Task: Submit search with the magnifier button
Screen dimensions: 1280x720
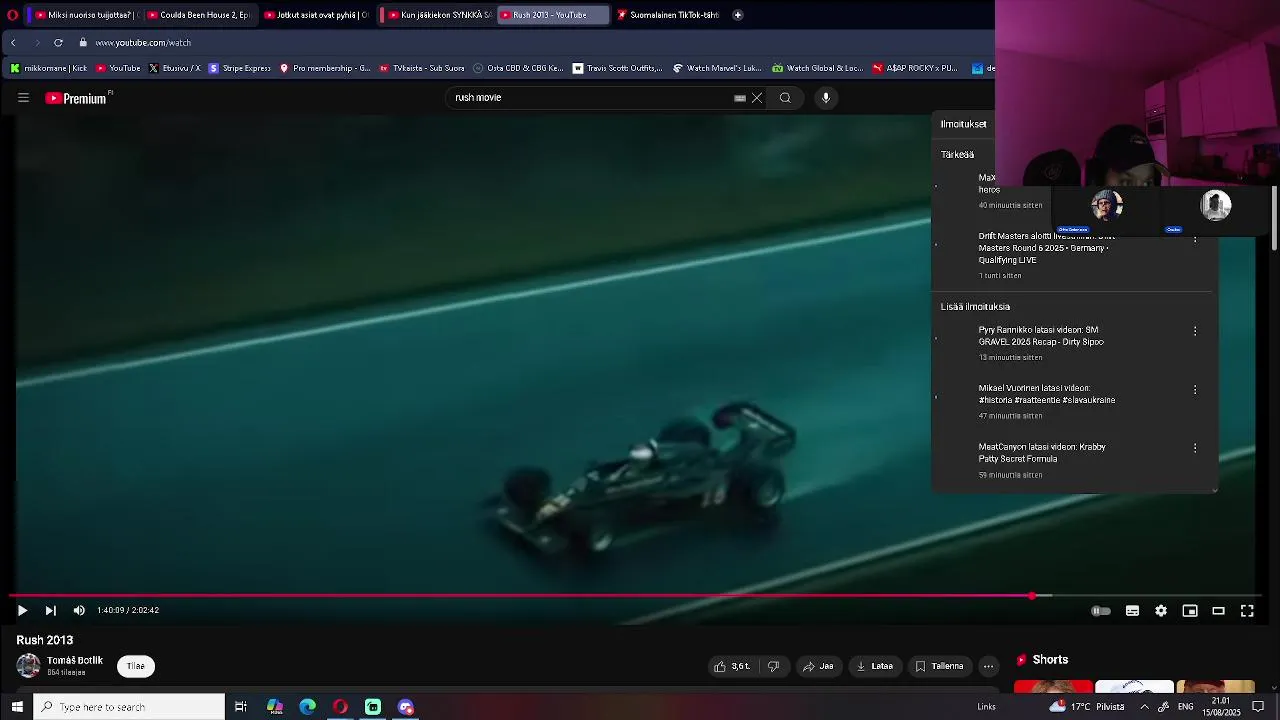Action: (785, 98)
